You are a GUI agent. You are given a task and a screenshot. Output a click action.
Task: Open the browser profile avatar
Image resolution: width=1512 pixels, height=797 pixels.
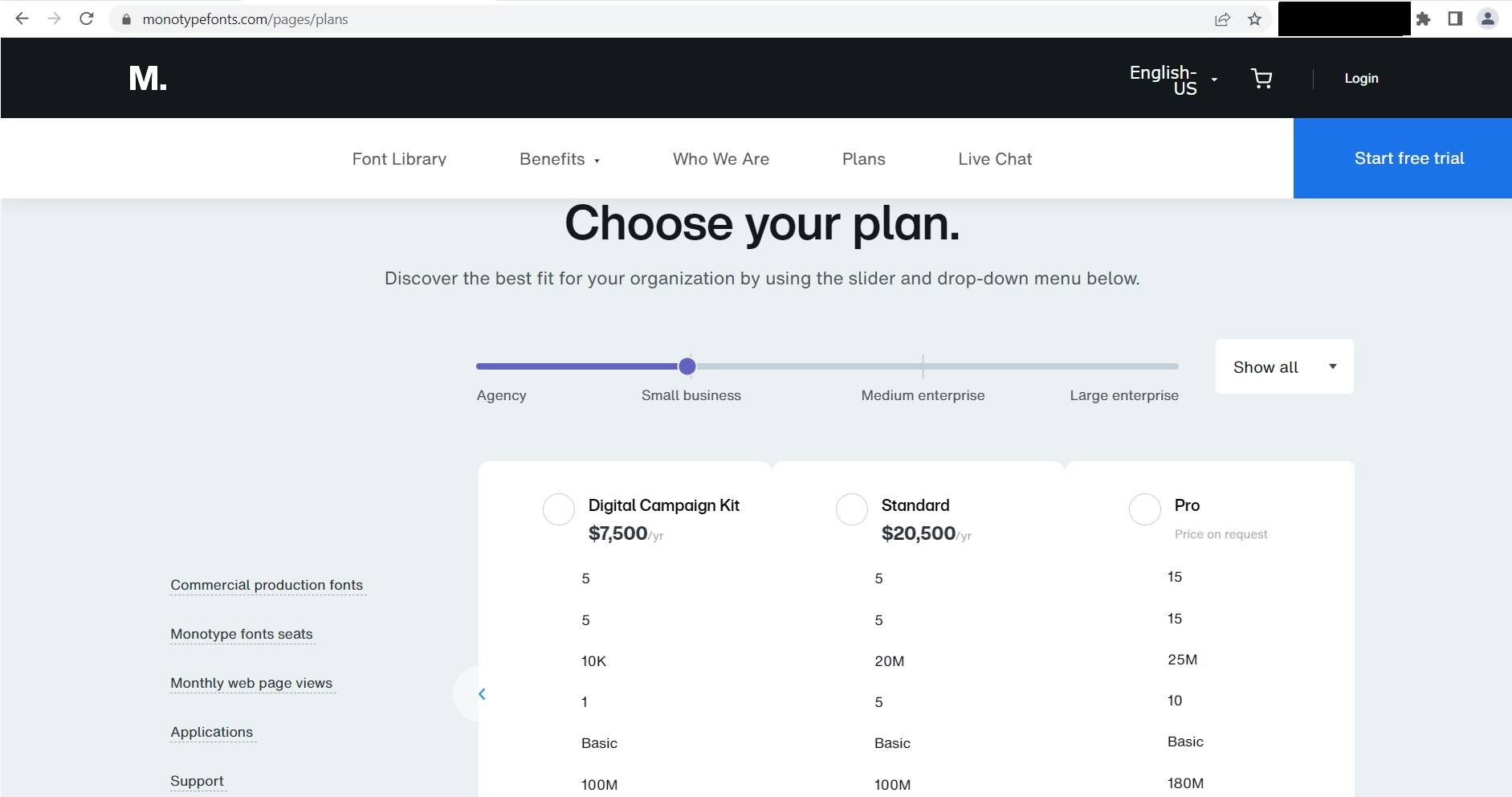coord(1487,18)
